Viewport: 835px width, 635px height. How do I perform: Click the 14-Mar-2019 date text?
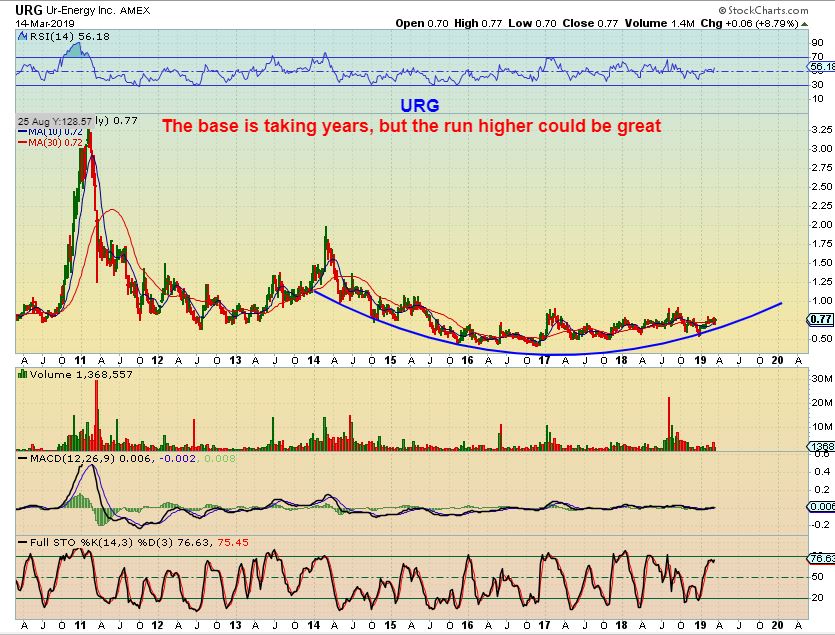pos(45,24)
